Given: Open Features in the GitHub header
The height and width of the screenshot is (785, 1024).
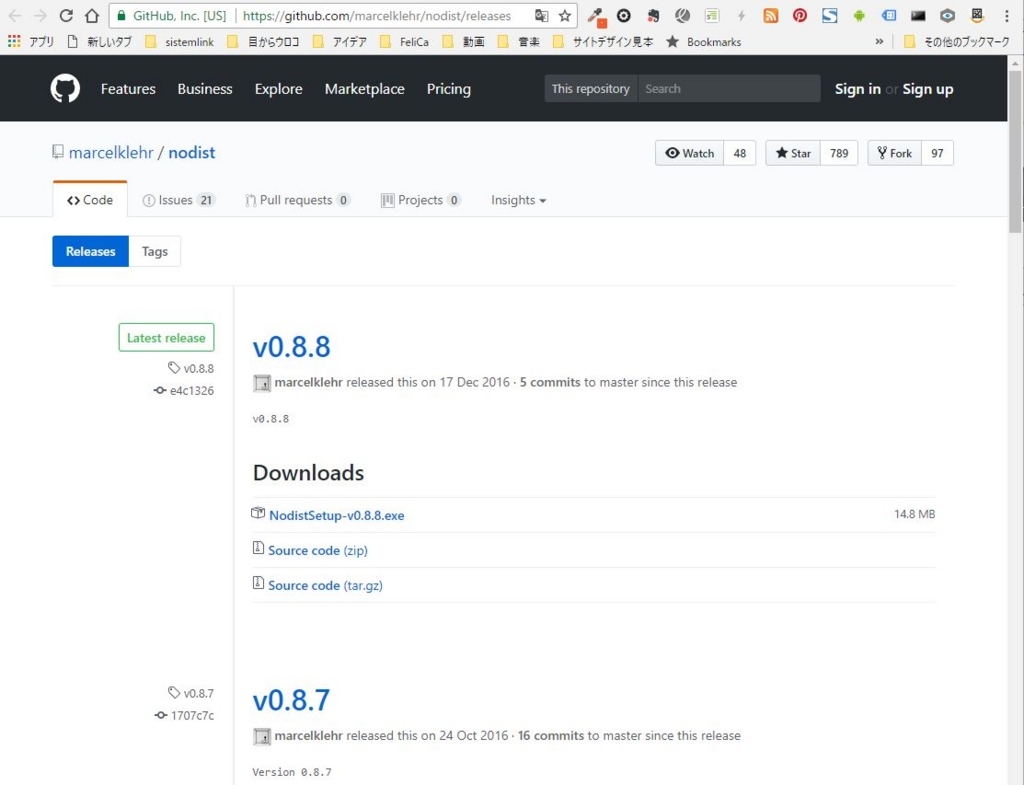Looking at the screenshot, I should (128, 89).
